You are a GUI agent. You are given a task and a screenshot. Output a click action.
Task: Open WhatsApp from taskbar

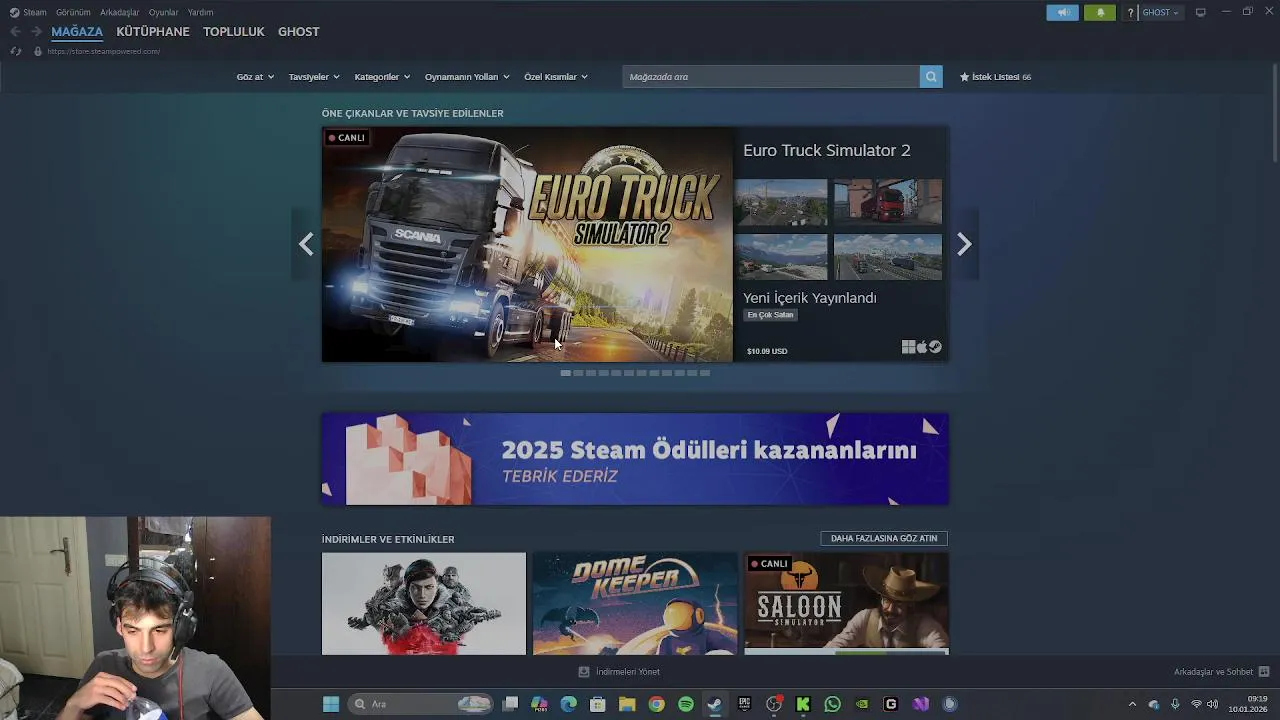[832, 704]
